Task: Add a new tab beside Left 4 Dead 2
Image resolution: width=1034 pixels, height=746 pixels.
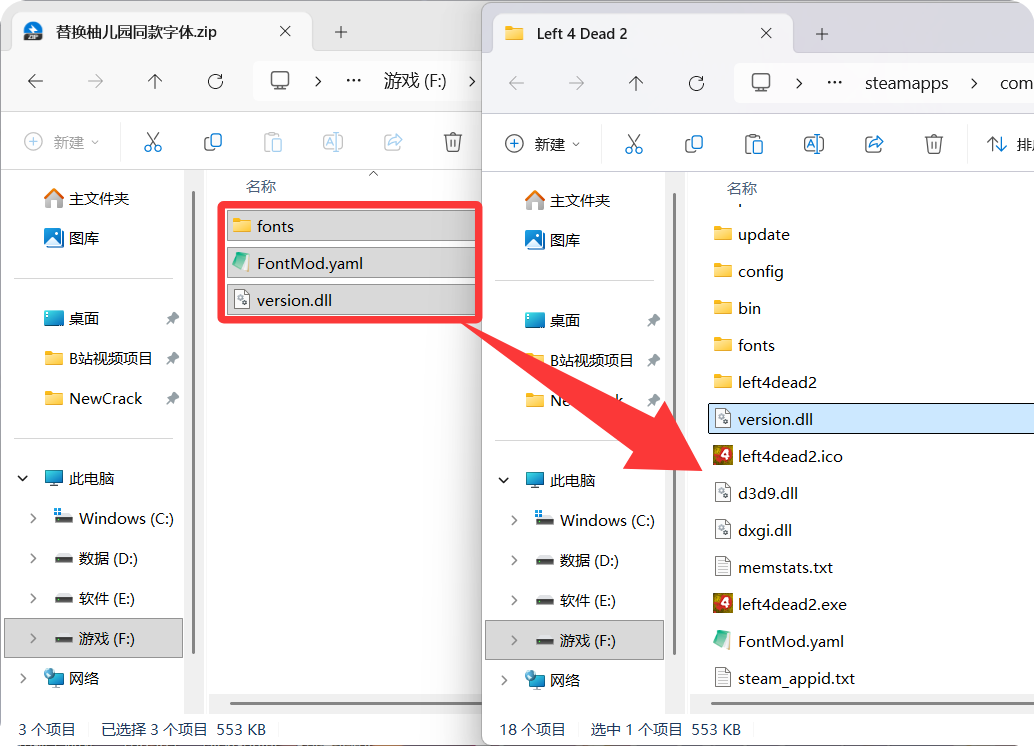Action: tap(822, 34)
